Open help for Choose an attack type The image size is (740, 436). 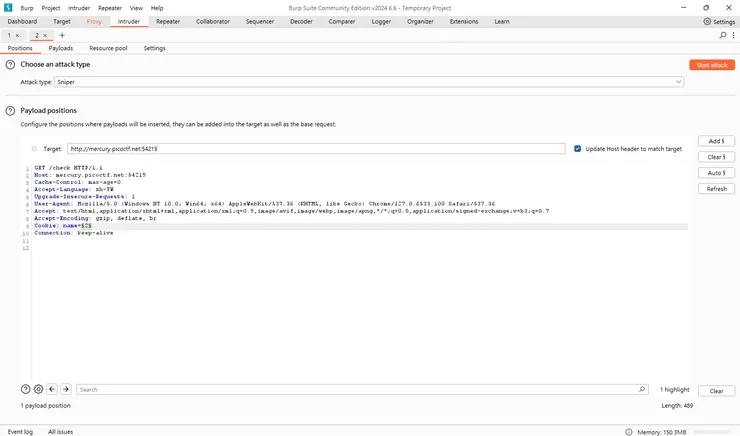[x=10, y=65]
